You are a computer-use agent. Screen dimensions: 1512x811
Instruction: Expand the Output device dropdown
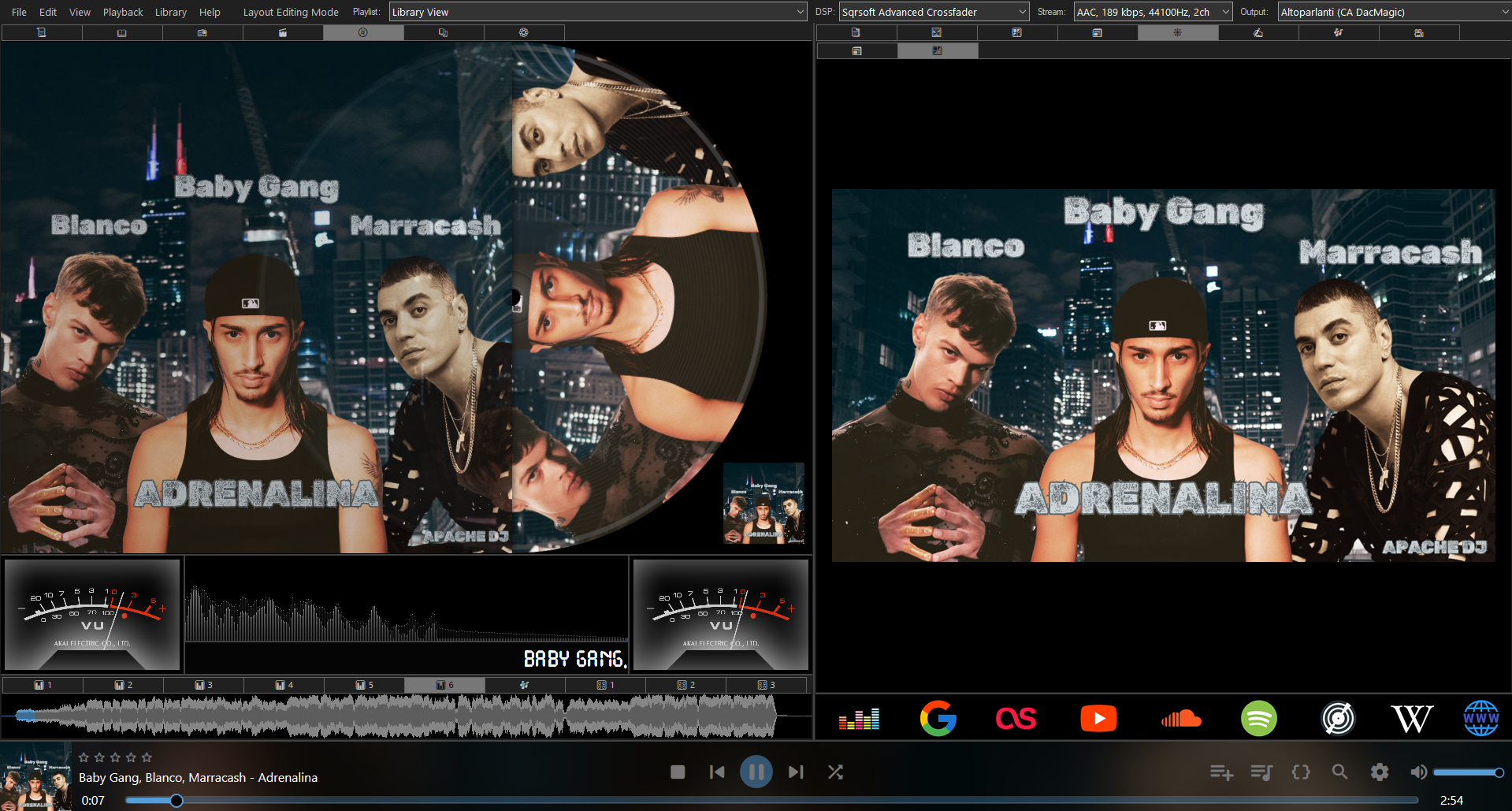tap(1394, 12)
